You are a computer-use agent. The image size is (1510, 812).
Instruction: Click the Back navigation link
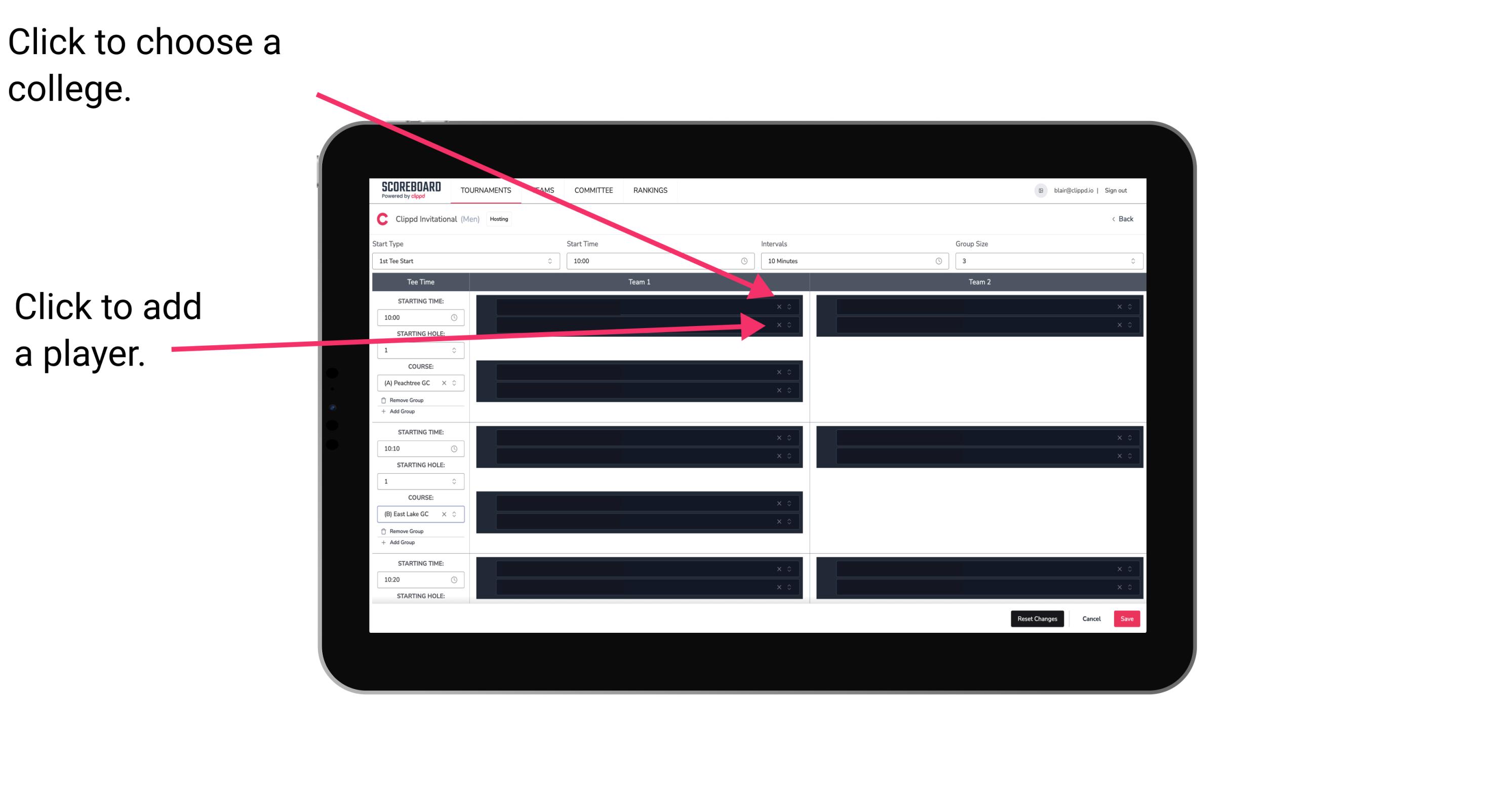coord(1122,218)
